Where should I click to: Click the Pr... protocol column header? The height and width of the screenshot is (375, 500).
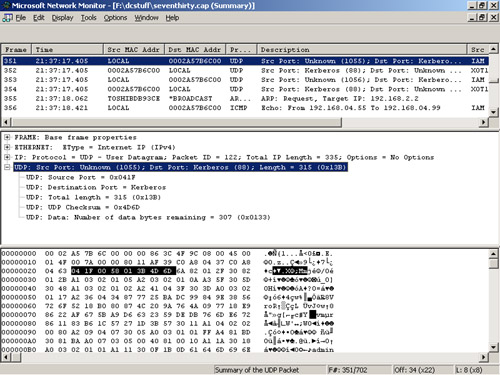[241, 49]
